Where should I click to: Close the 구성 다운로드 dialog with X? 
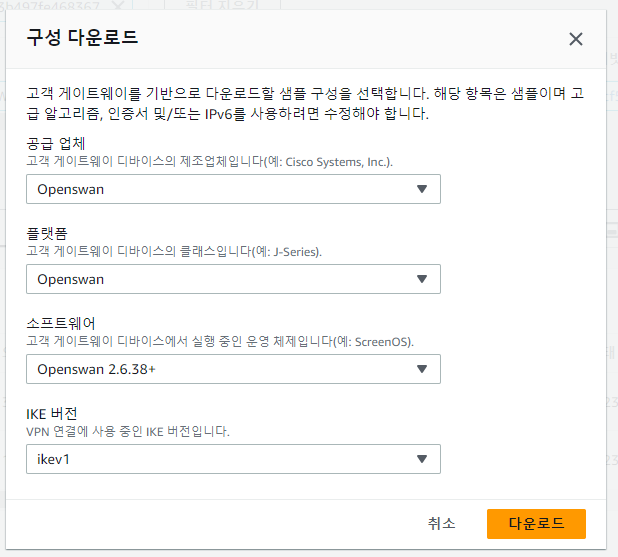click(x=575, y=39)
